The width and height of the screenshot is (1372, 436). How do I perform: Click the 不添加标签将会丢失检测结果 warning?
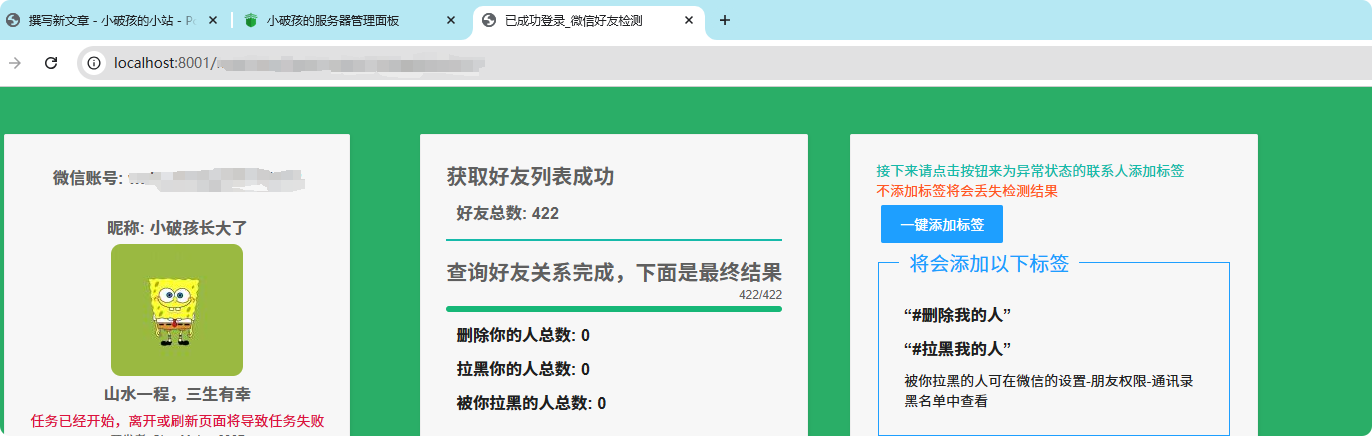click(x=967, y=191)
